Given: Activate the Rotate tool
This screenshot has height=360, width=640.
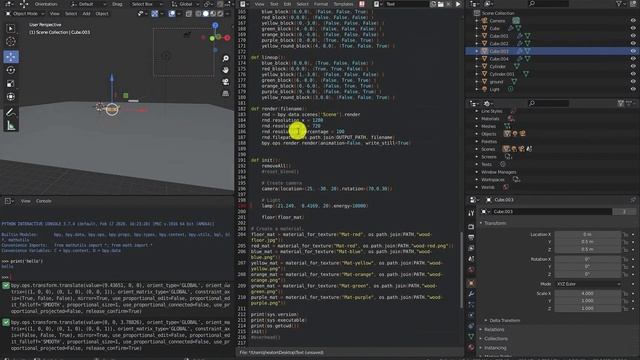Looking at the screenshot, I should (x=11, y=70).
